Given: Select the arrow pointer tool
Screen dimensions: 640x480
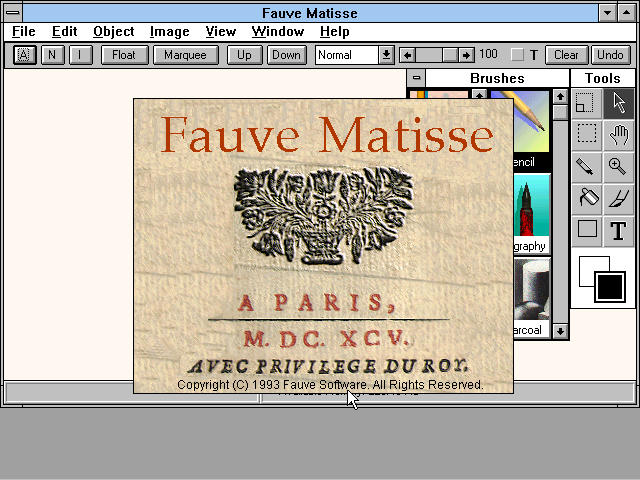Looking at the screenshot, I should coord(619,103).
